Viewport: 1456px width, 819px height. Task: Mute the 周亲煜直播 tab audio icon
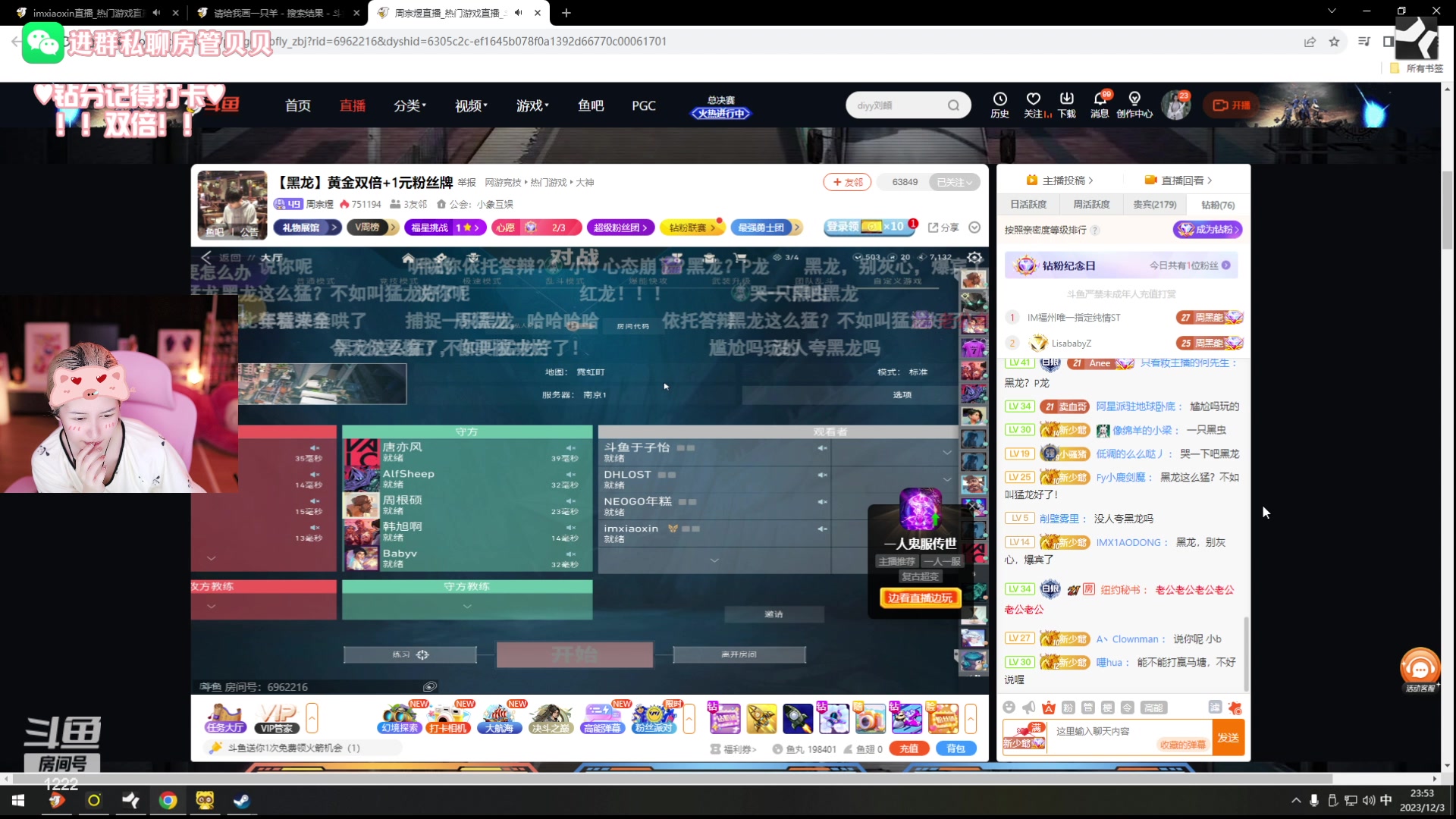(x=518, y=13)
